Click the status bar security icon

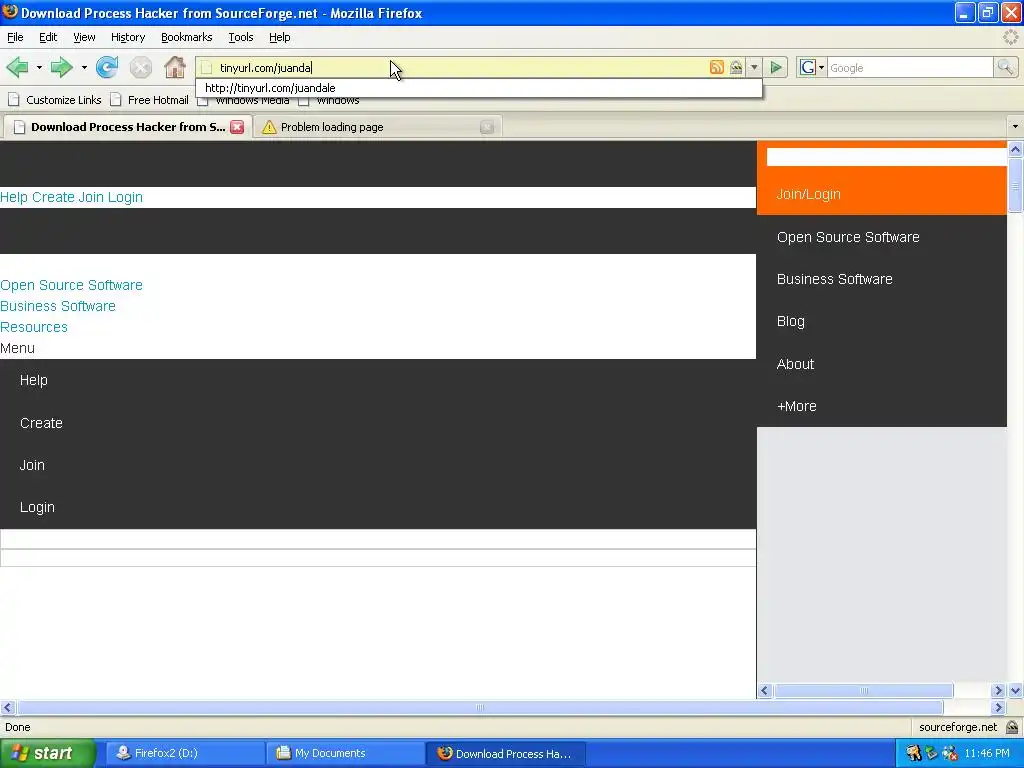(1012, 727)
